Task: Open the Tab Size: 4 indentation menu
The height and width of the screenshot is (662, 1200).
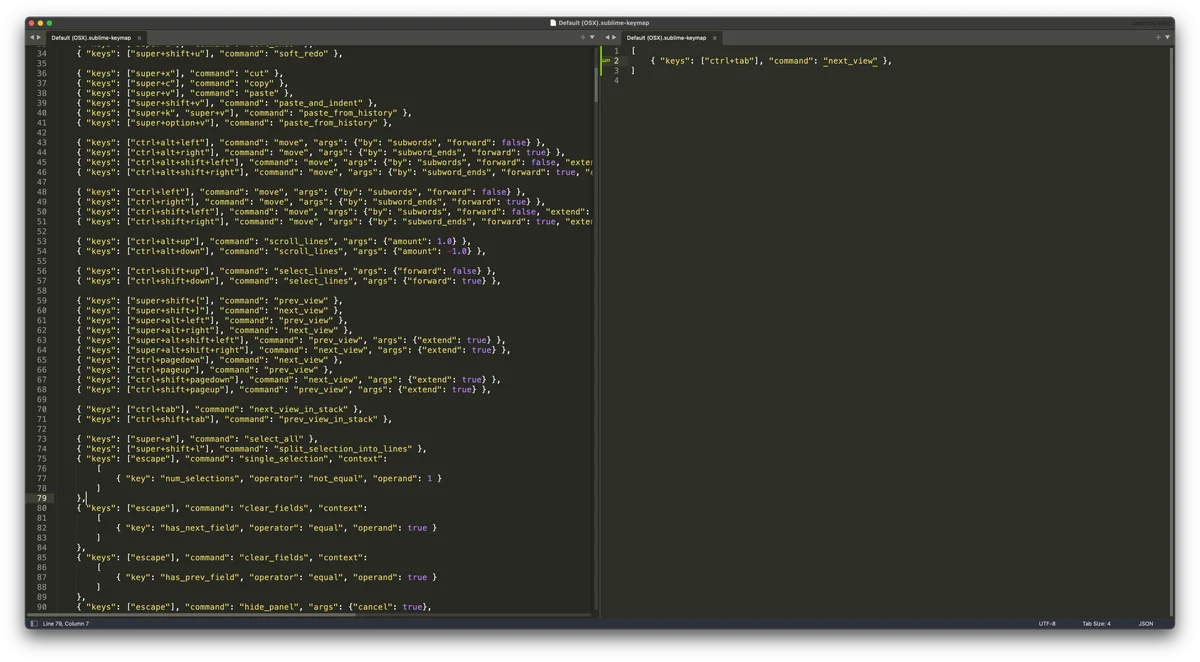Action: point(1096,624)
